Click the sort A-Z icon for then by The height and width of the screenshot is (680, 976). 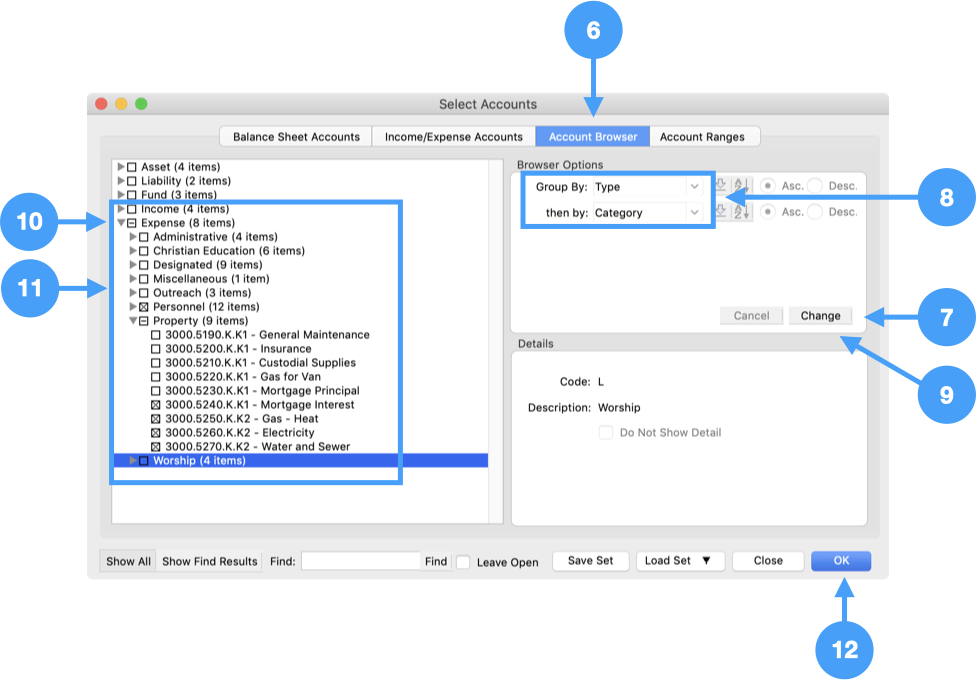click(x=741, y=212)
